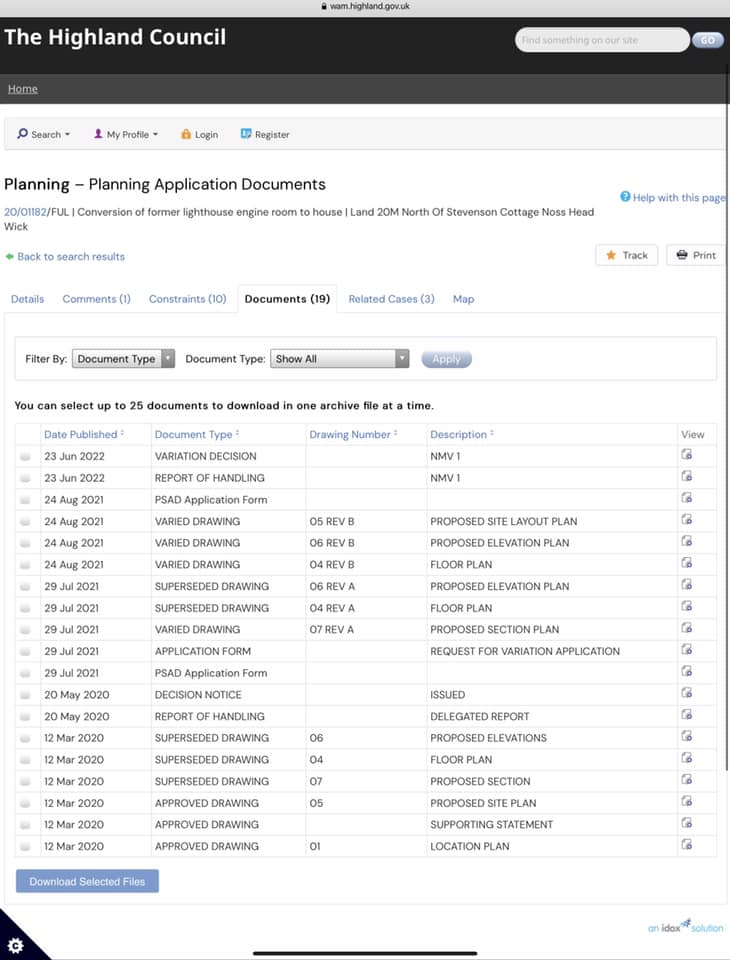This screenshot has height=960, width=730.
Task: Open the 20/01182 reference link
Action: [25, 212]
